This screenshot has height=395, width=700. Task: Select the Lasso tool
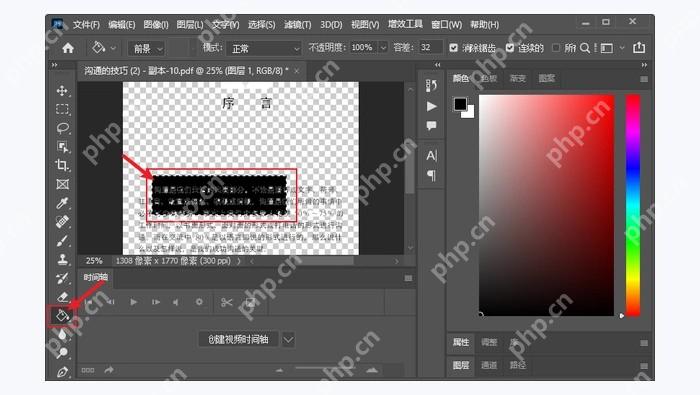(x=62, y=128)
